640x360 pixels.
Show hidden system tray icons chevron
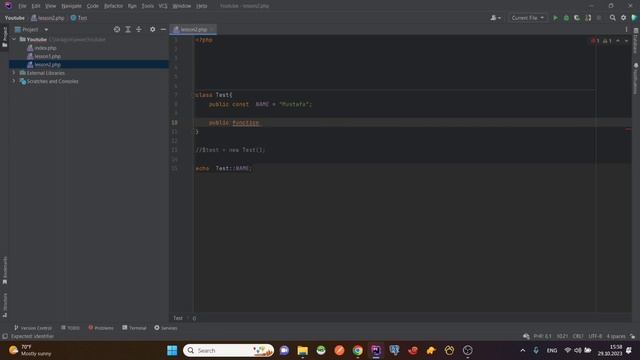point(522,350)
